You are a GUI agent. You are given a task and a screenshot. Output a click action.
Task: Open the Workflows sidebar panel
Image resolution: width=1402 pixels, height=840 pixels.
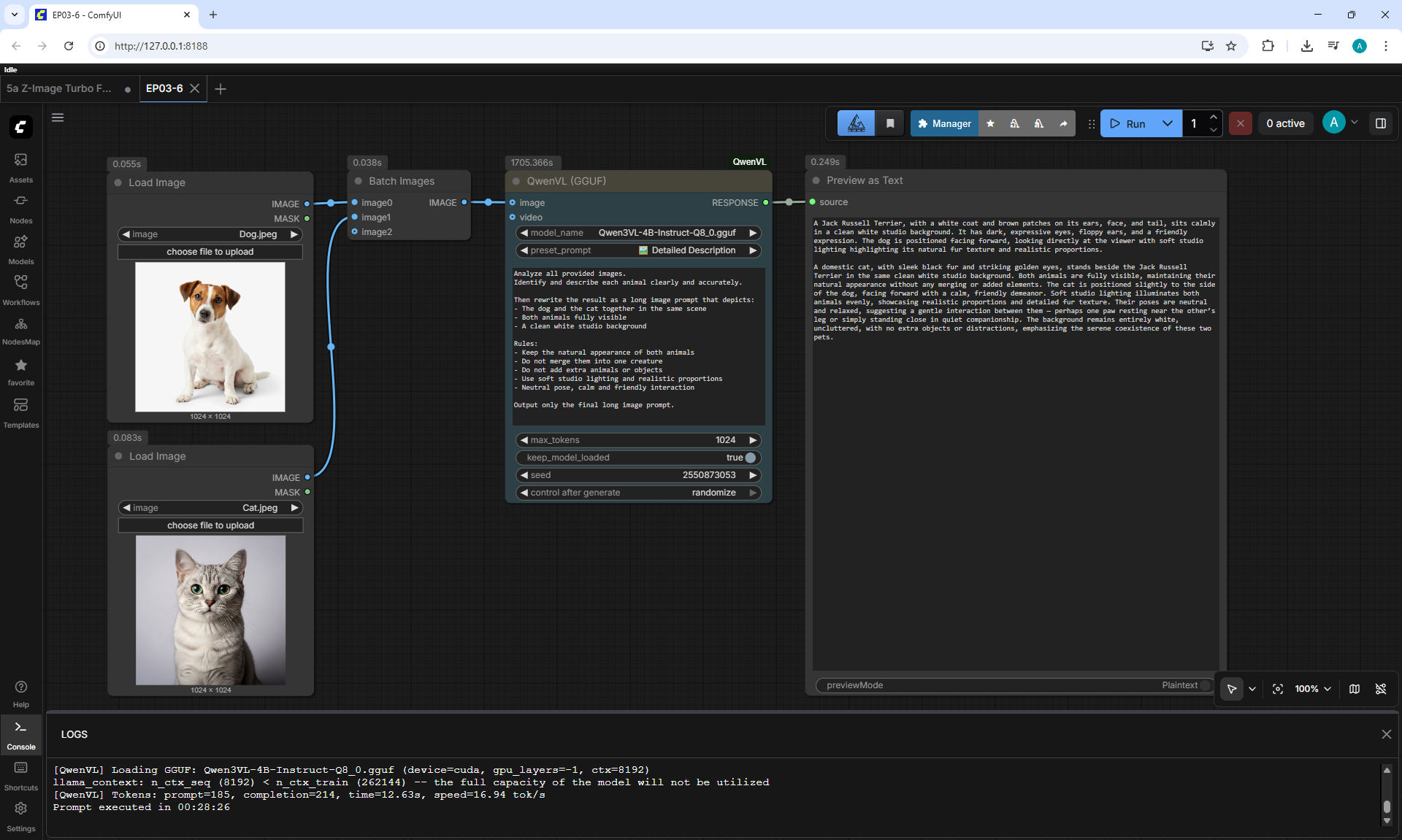click(x=20, y=290)
